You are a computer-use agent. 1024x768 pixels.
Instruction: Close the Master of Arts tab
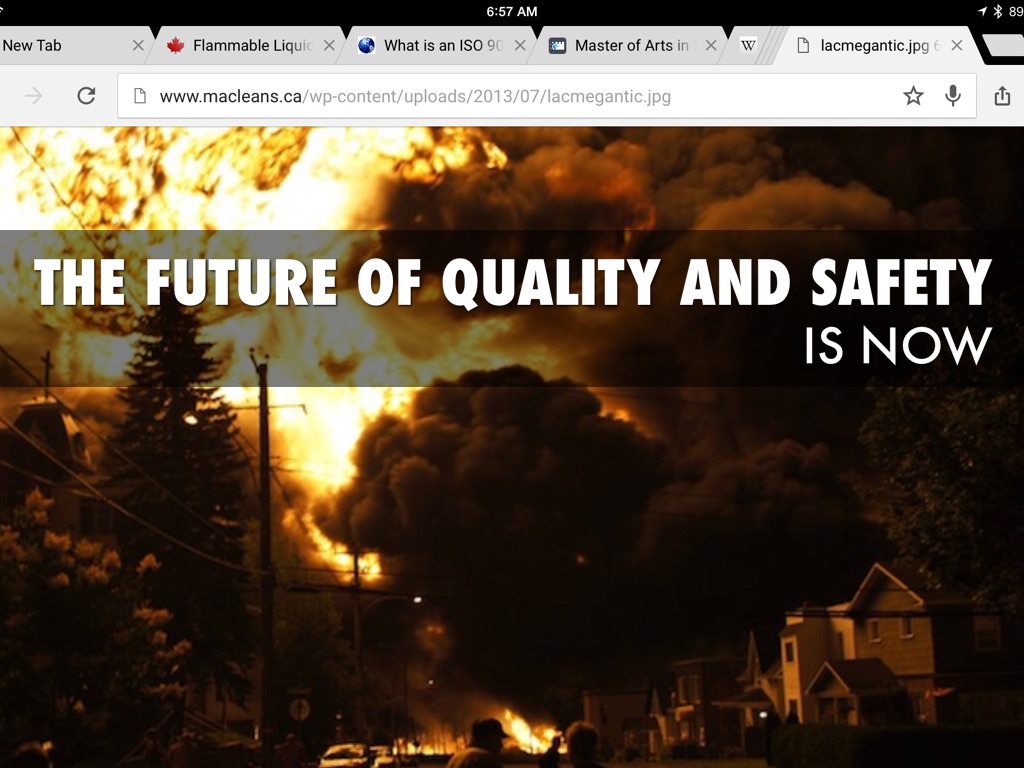click(x=711, y=45)
